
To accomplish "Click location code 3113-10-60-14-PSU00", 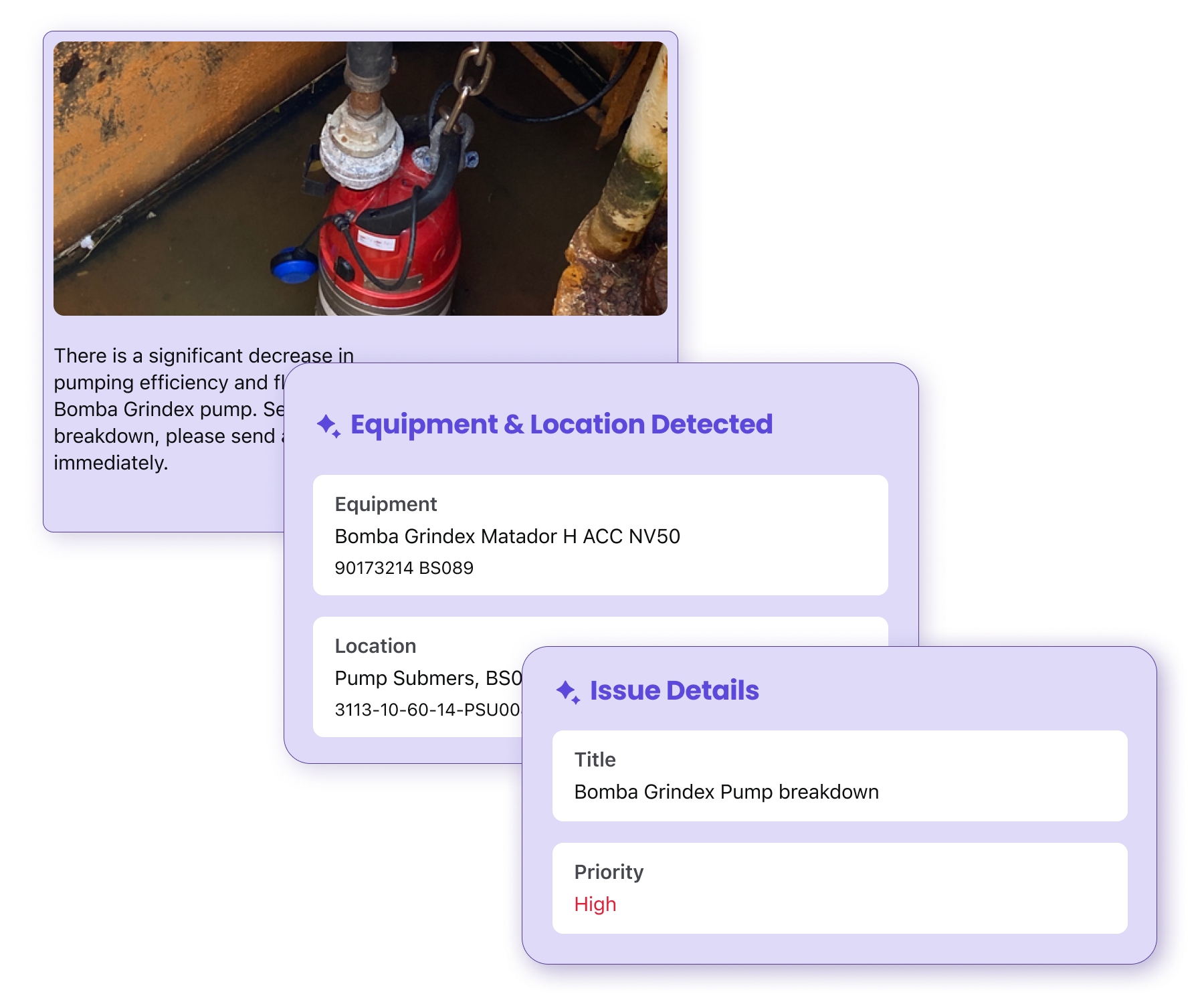I will pos(427,710).
